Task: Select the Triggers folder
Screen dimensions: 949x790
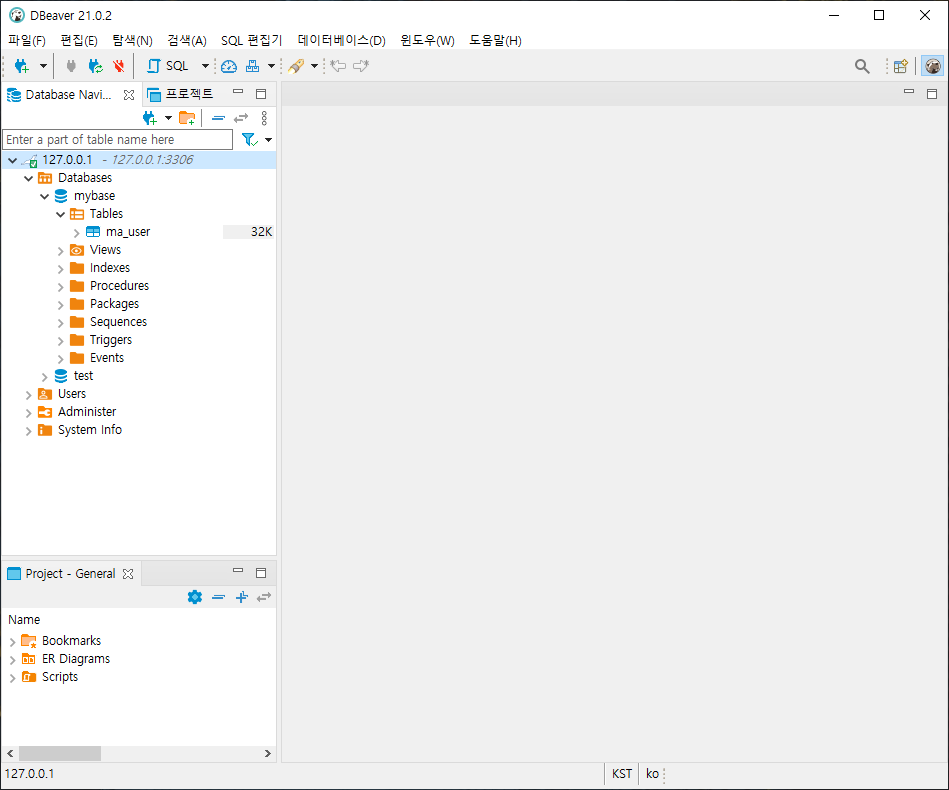Action: pos(111,340)
